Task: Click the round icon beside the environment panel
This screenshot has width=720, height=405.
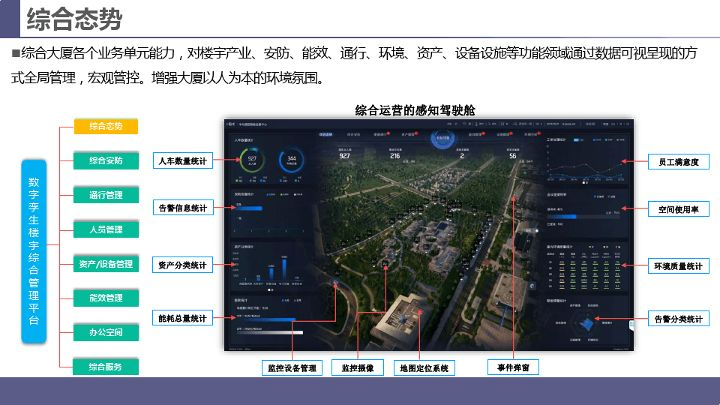Action: click(532, 286)
